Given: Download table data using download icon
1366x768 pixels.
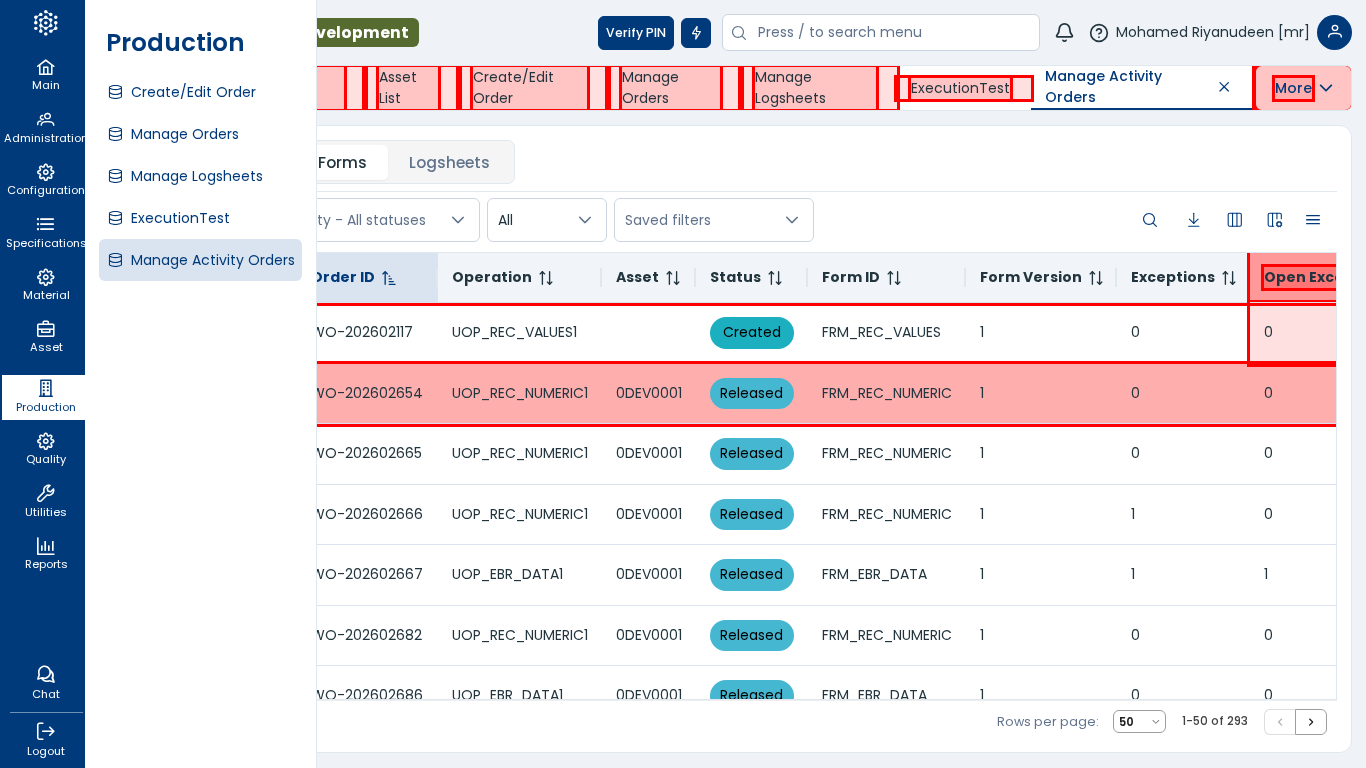Looking at the screenshot, I should (x=1193, y=220).
